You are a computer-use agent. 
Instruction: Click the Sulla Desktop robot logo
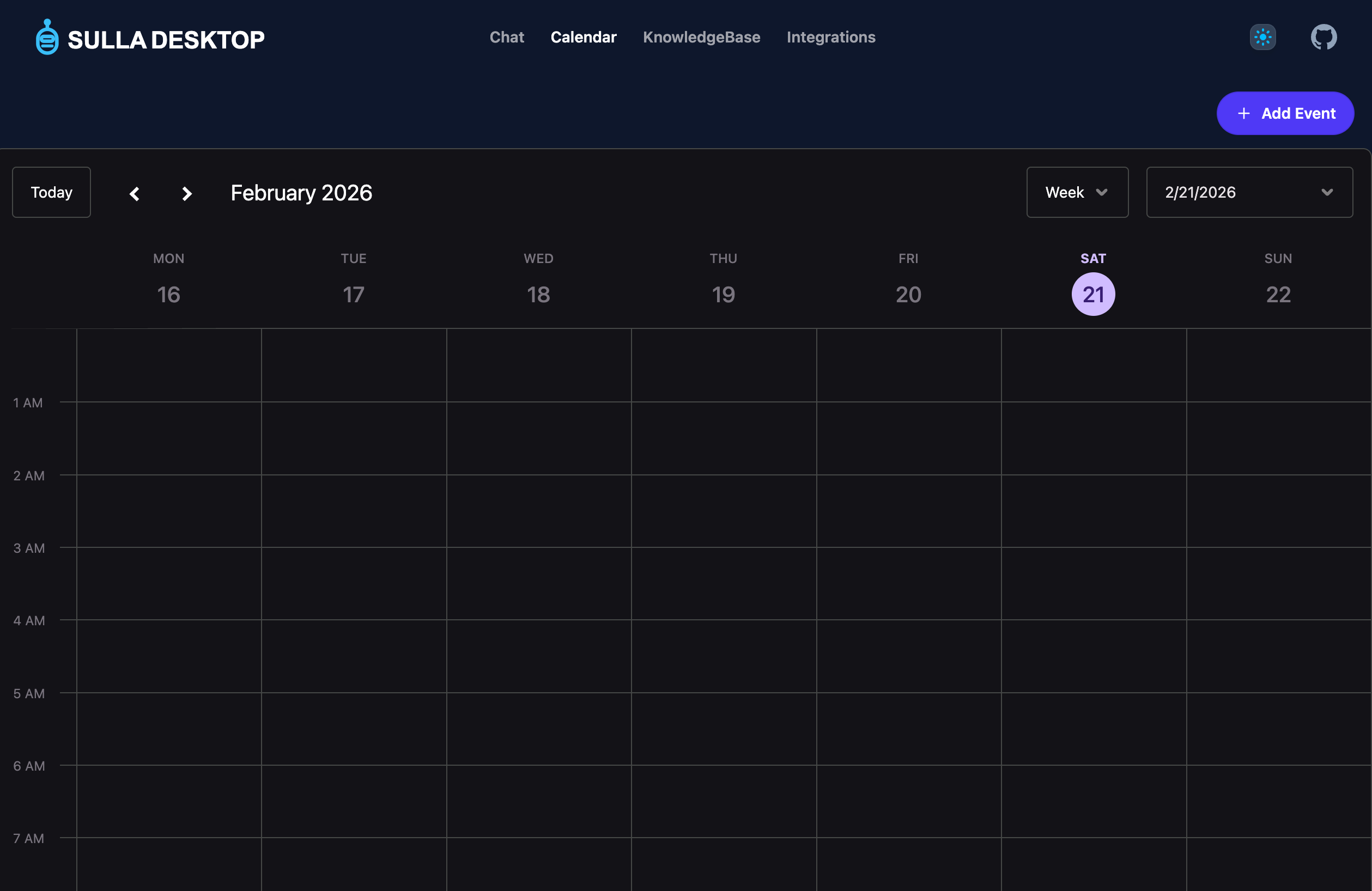[x=47, y=36]
